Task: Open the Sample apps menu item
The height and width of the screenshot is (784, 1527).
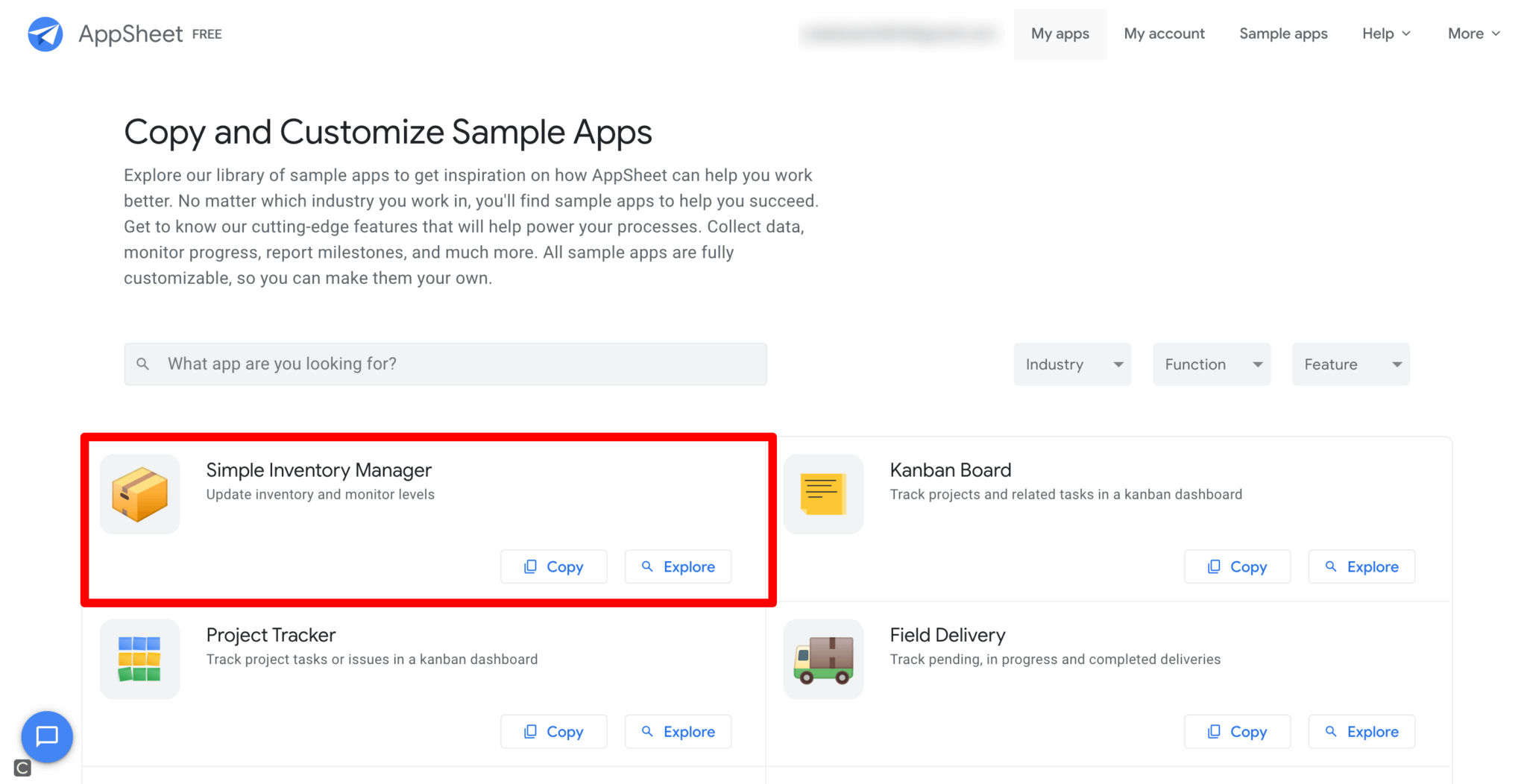Action: [1282, 34]
